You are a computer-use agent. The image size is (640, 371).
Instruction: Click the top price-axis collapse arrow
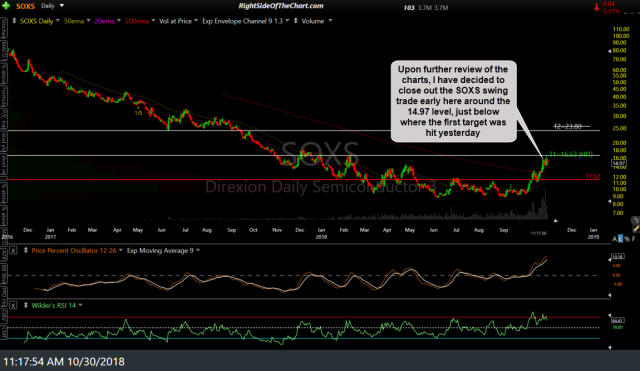[609, 51]
